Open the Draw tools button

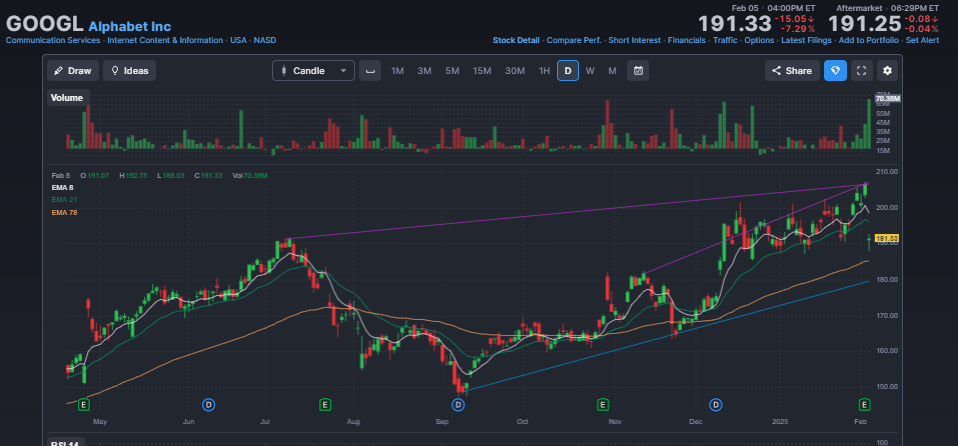[x=73, y=71]
